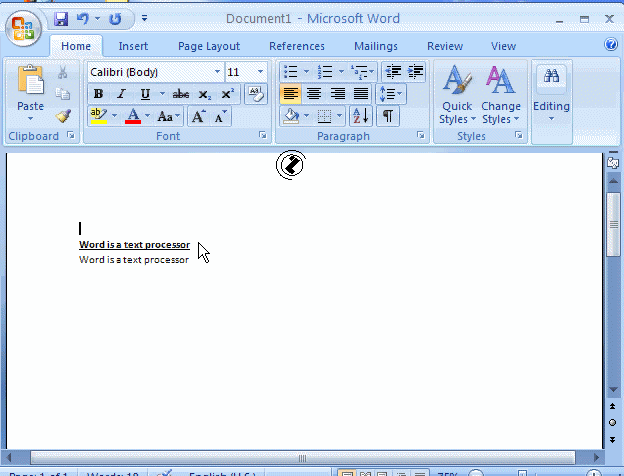Open line spacing options
Screen dimensions: 624x476
click(391, 94)
